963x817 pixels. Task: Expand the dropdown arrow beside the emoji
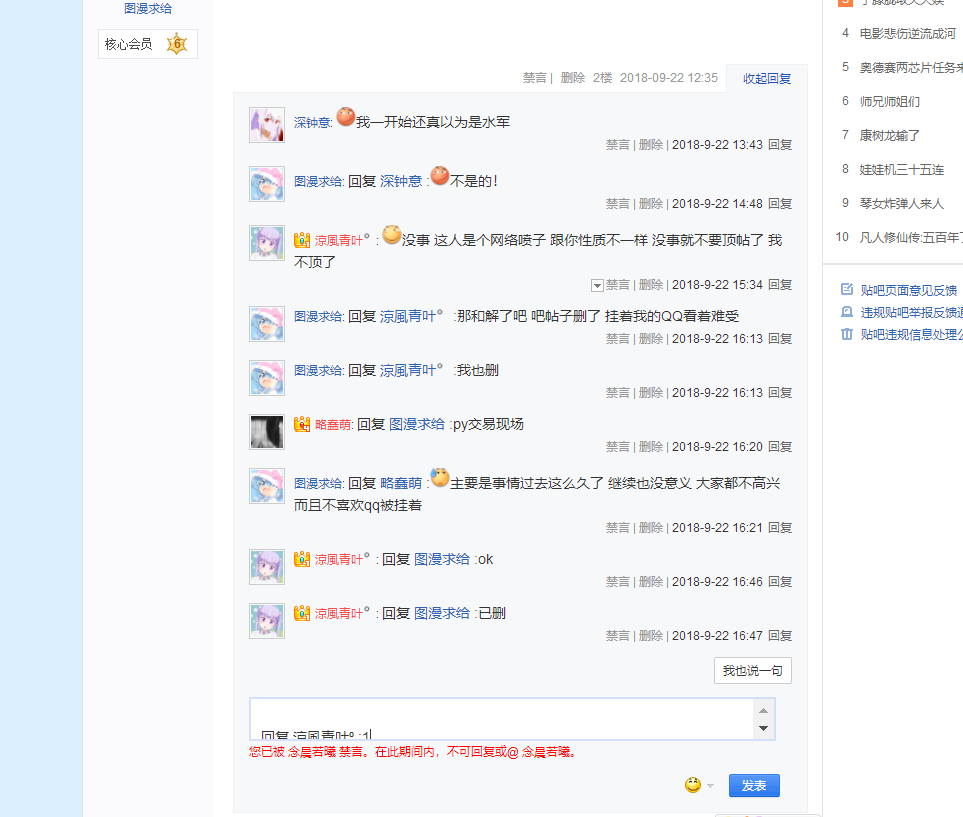(x=711, y=786)
